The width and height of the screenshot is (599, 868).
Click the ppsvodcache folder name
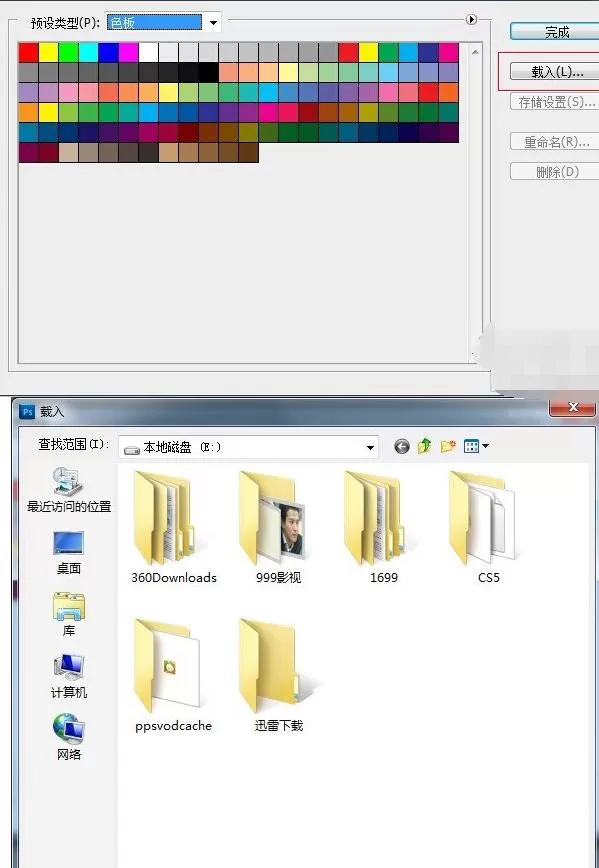tap(173, 726)
